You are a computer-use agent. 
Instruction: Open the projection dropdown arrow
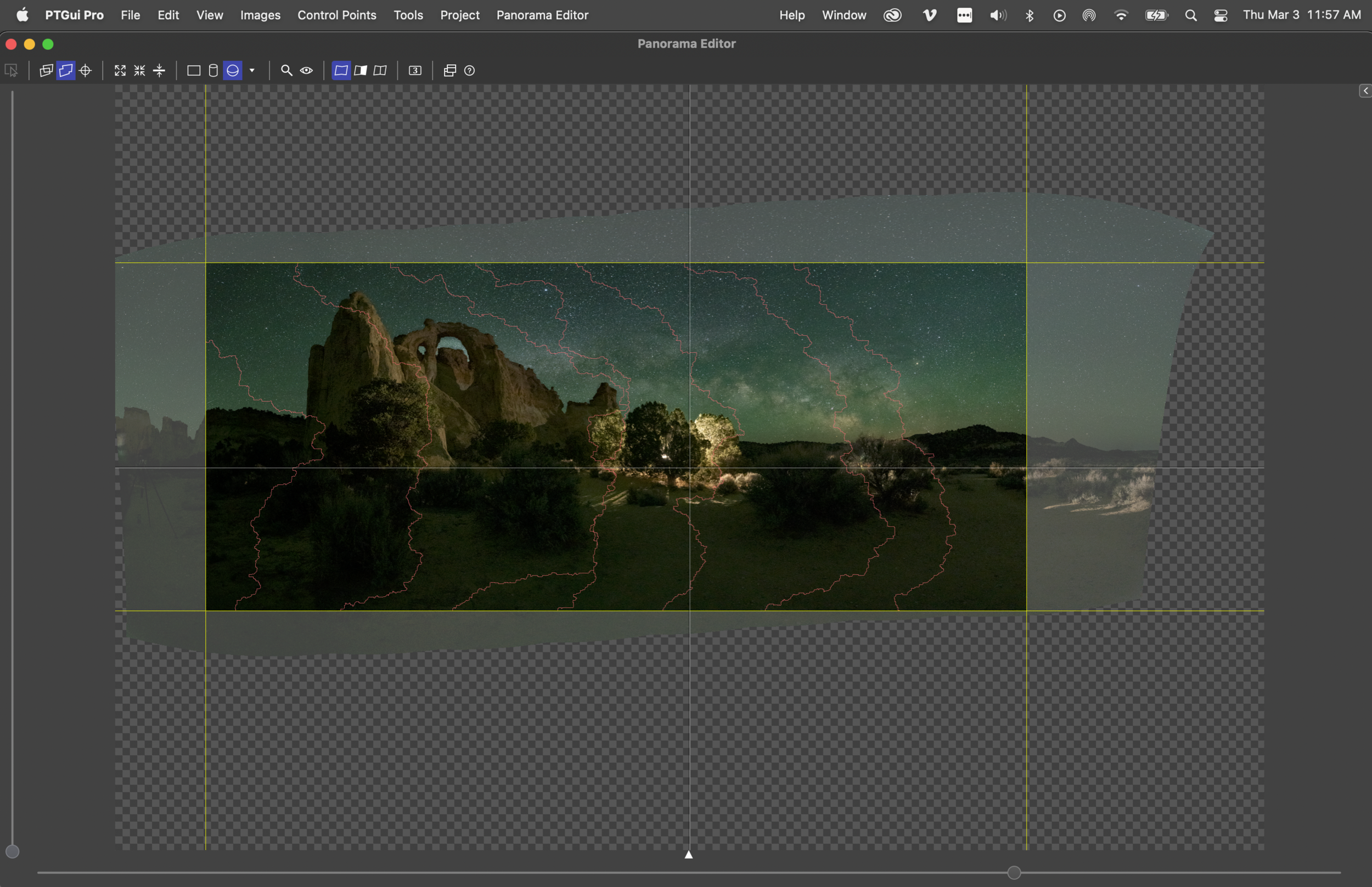[252, 70]
